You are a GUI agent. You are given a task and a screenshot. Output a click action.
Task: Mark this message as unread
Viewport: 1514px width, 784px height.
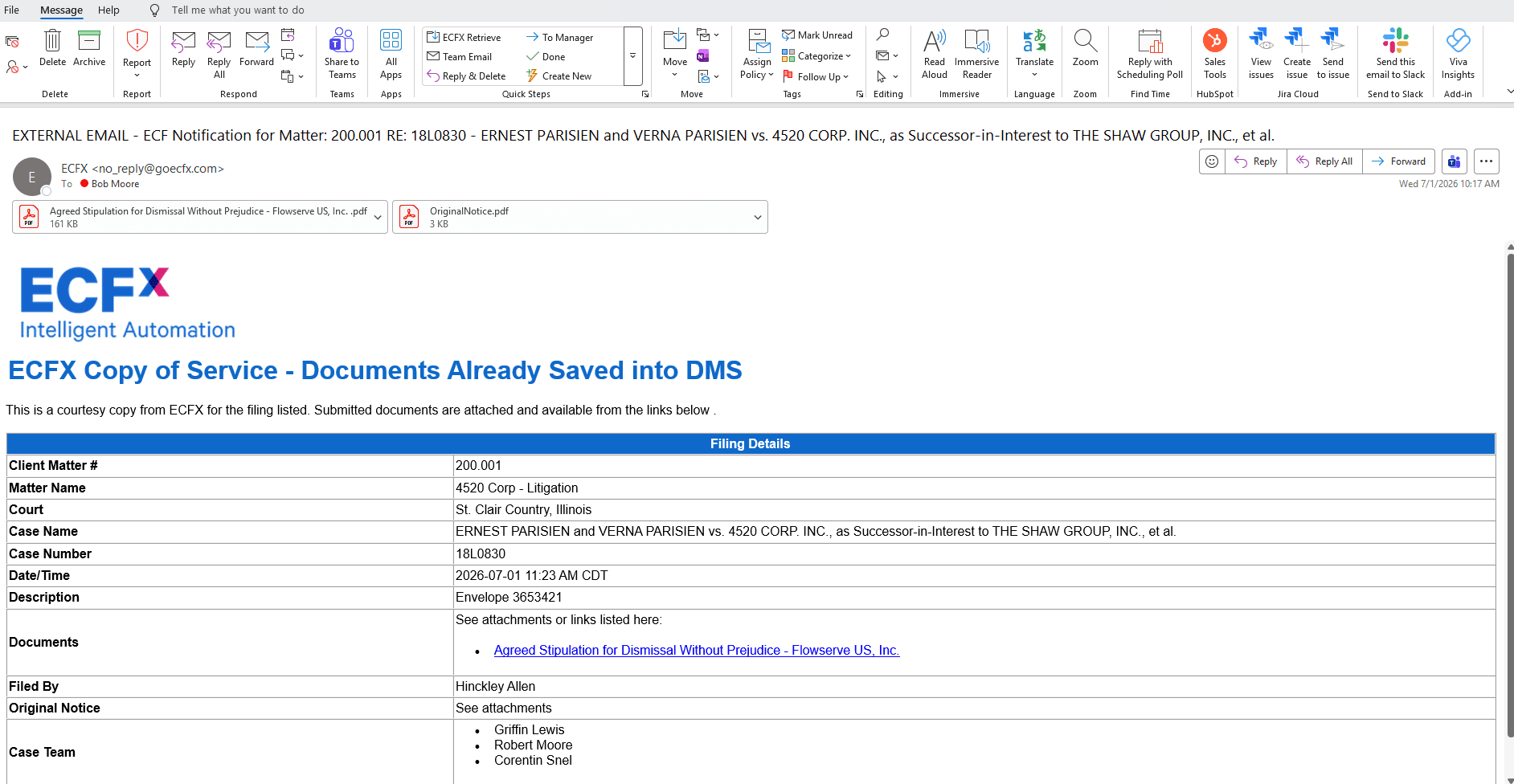coord(817,35)
